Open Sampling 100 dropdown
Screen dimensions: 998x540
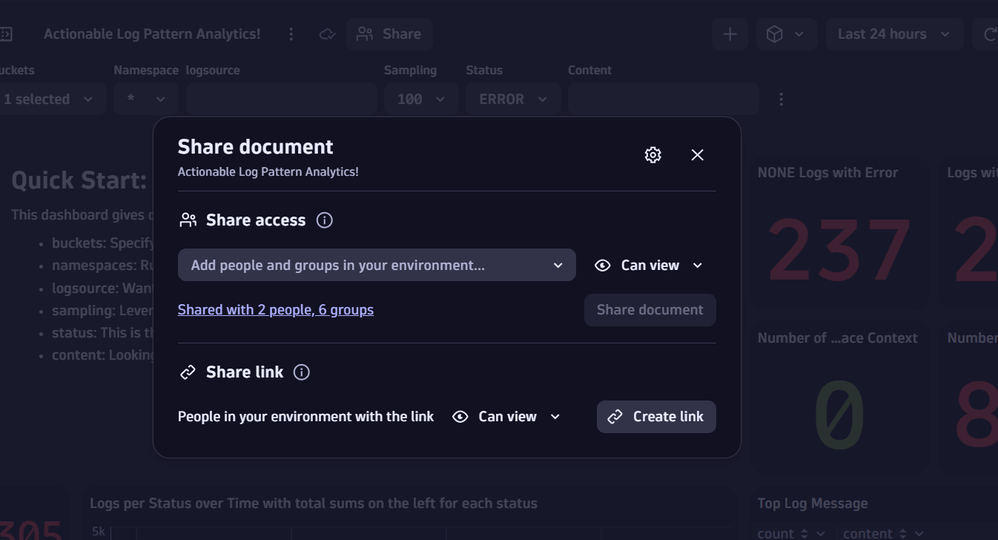pos(421,99)
